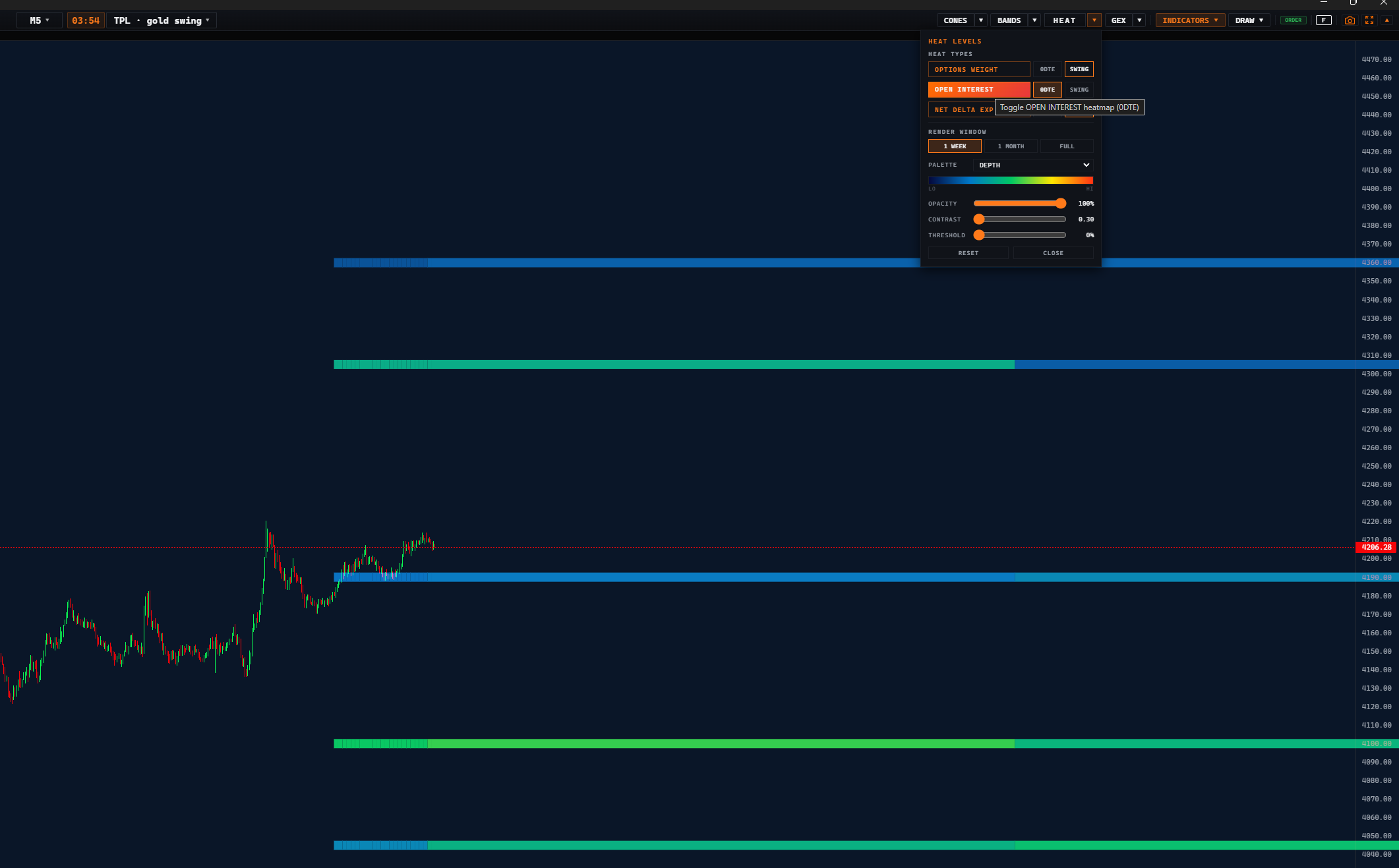
Task: Toggle OPTIONS WEIGHT heat type
Action: (x=979, y=69)
